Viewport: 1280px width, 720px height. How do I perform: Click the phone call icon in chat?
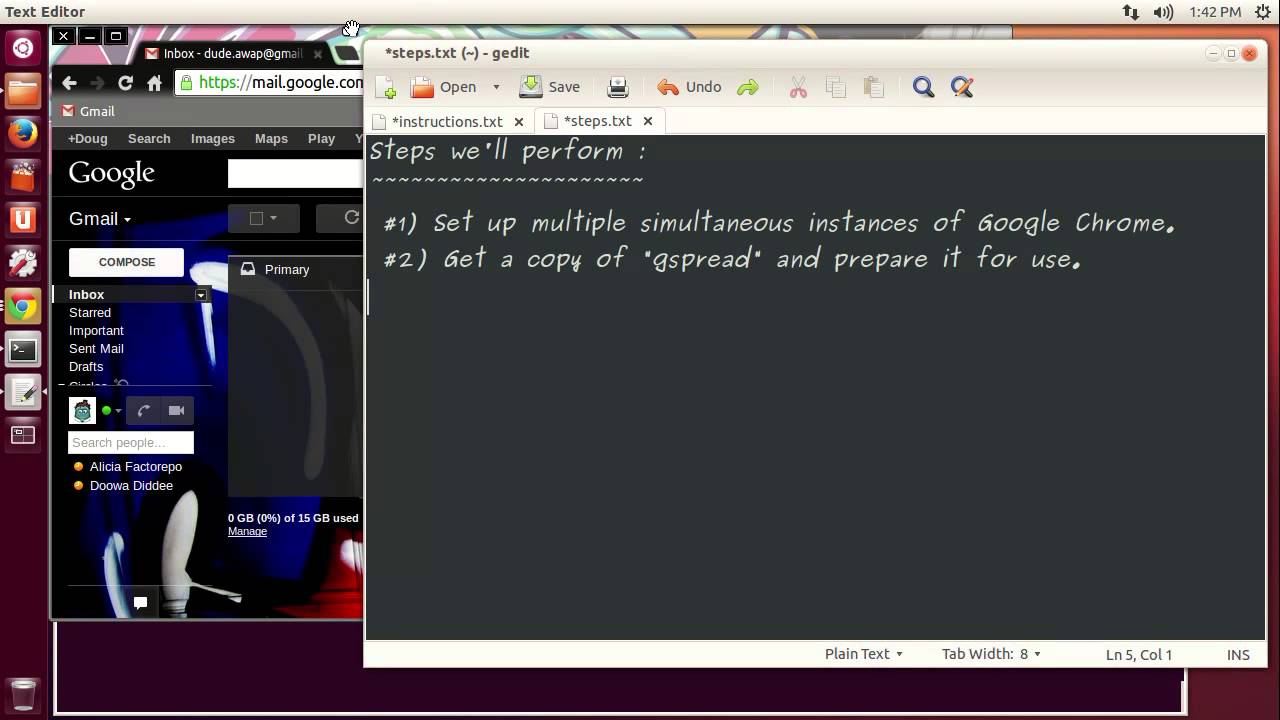click(144, 410)
